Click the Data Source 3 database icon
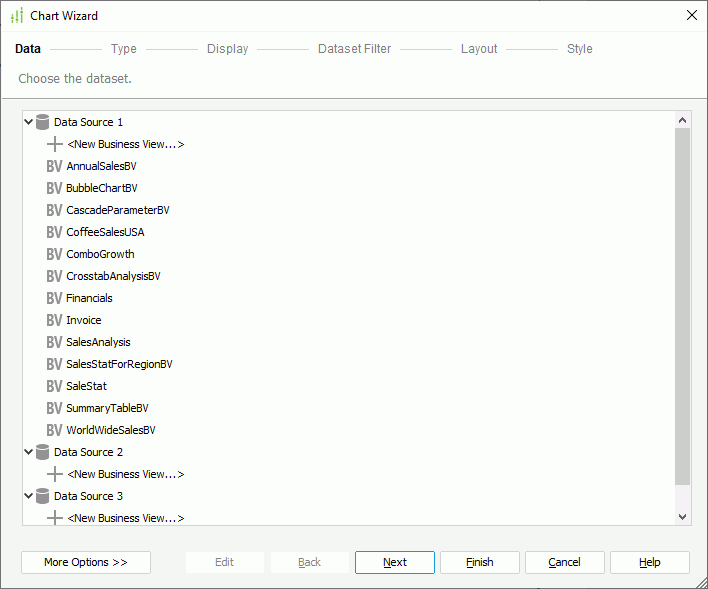 click(x=42, y=496)
